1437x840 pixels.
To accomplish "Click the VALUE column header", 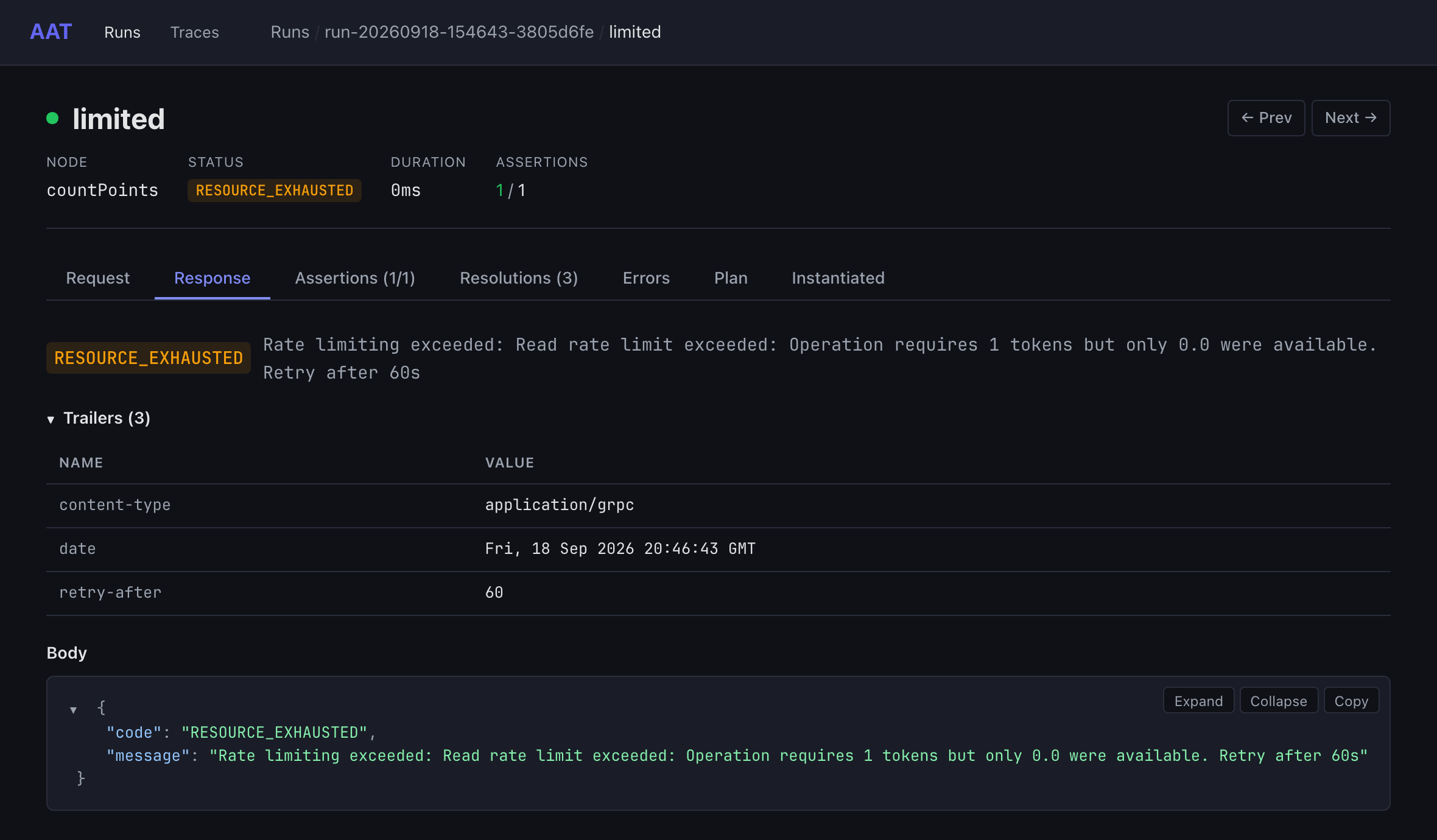I will (x=510, y=463).
